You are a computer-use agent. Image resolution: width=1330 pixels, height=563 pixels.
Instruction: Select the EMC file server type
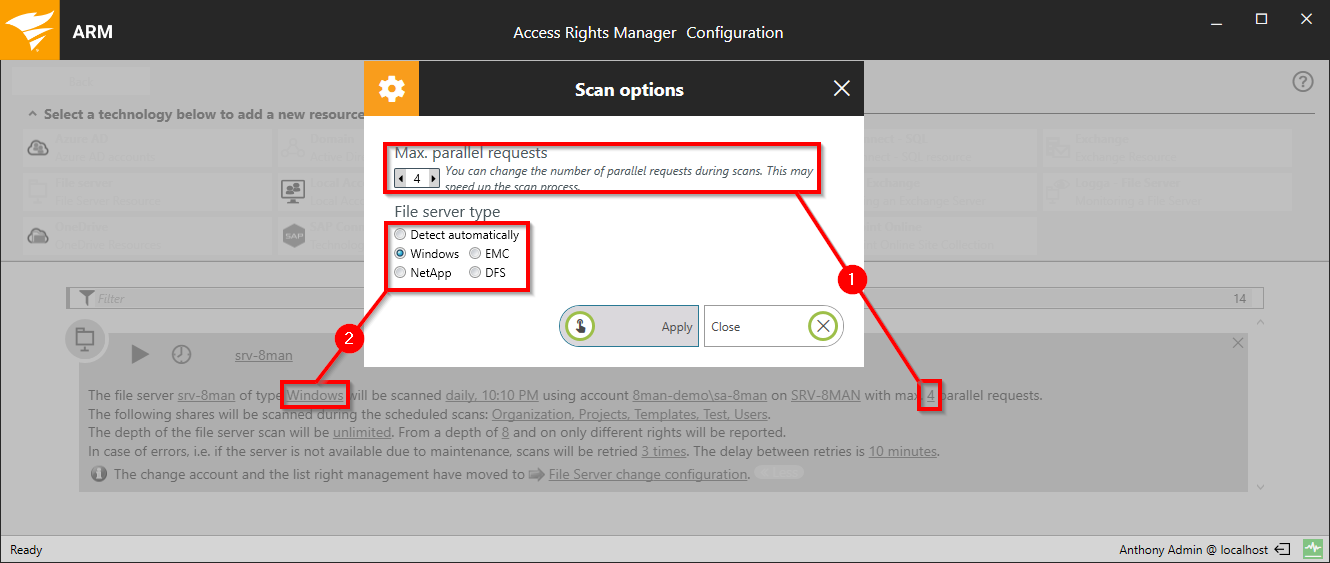tap(475, 254)
